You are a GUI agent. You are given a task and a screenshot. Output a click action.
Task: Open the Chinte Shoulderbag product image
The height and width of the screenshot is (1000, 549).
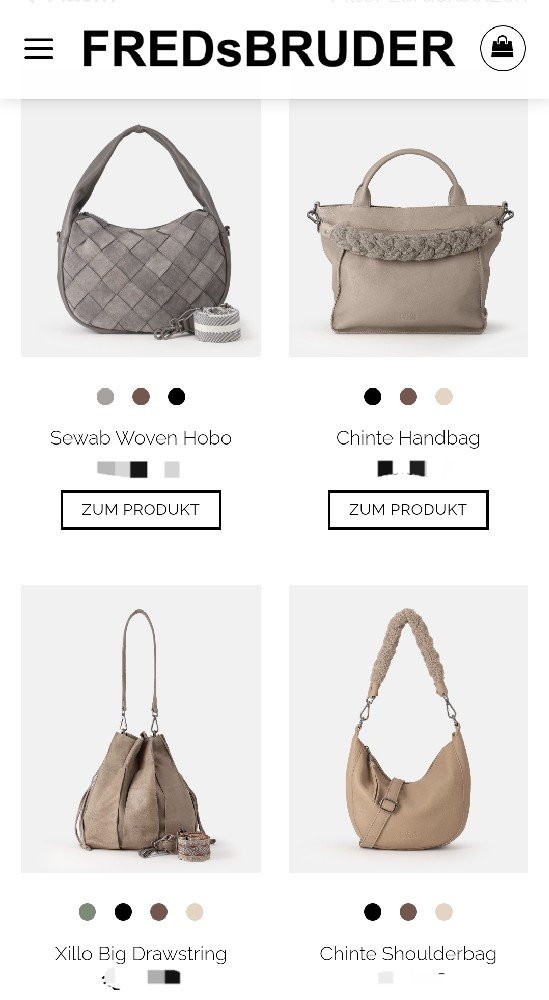pyautogui.click(x=408, y=729)
